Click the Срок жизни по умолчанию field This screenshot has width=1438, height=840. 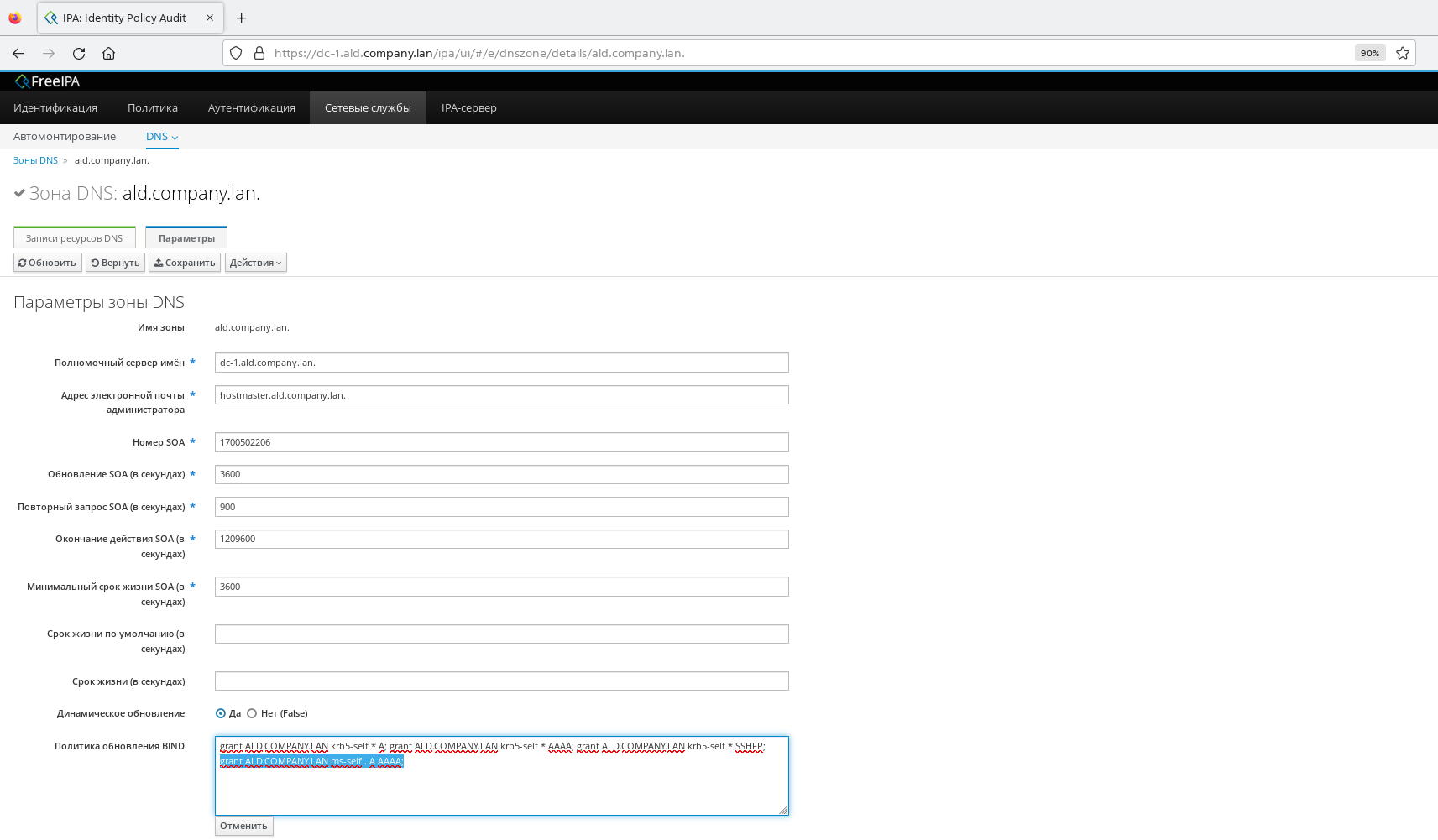tap(502, 634)
